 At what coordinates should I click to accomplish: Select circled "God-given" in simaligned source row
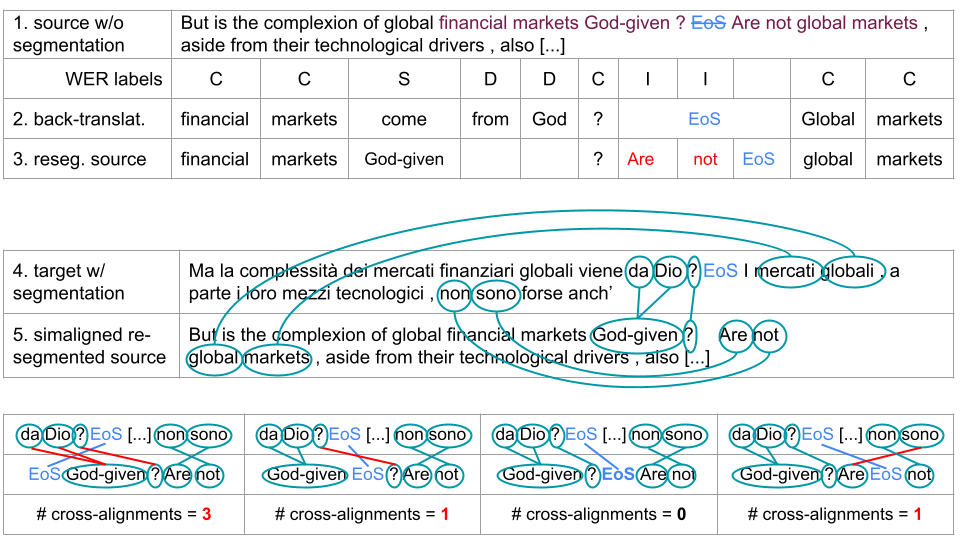tap(636, 335)
